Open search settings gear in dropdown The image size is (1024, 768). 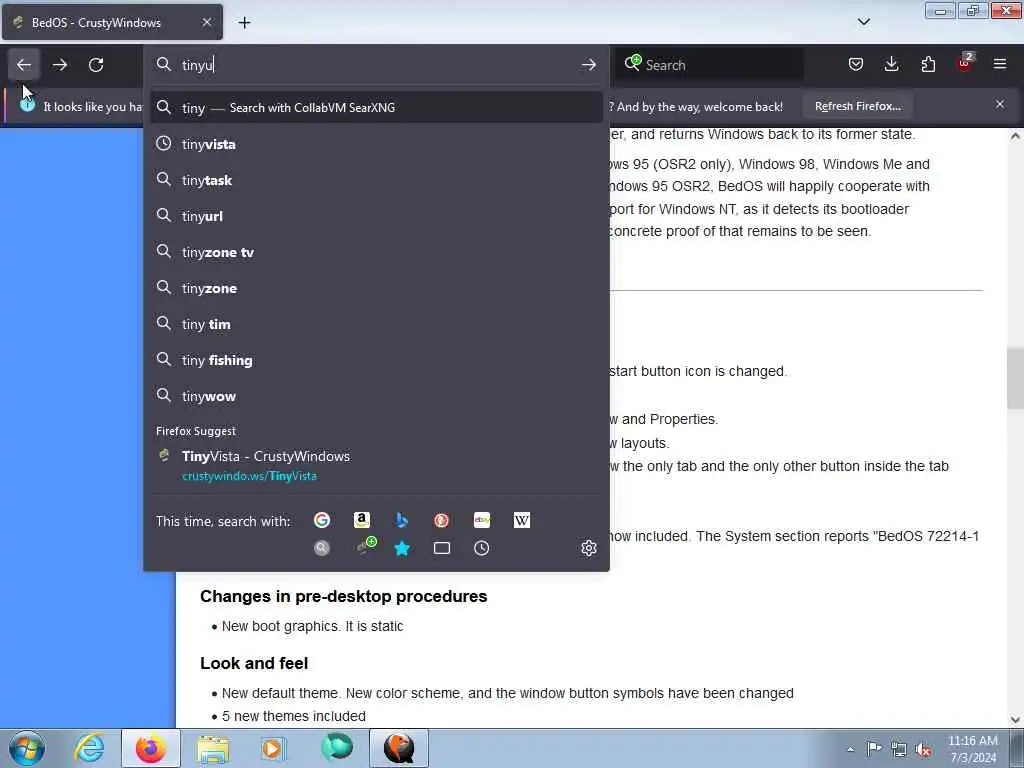tap(588, 548)
